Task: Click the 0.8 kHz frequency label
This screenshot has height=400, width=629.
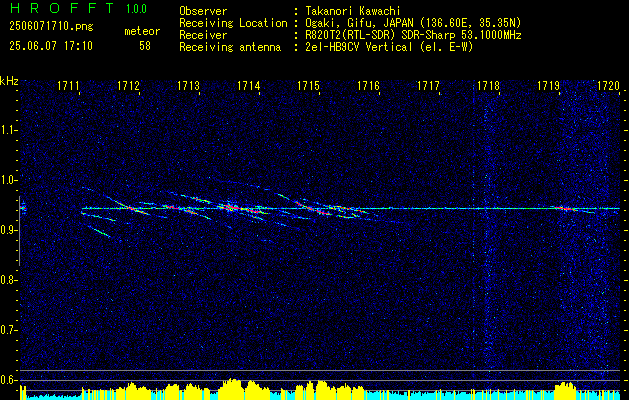Action: [x=9, y=280]
